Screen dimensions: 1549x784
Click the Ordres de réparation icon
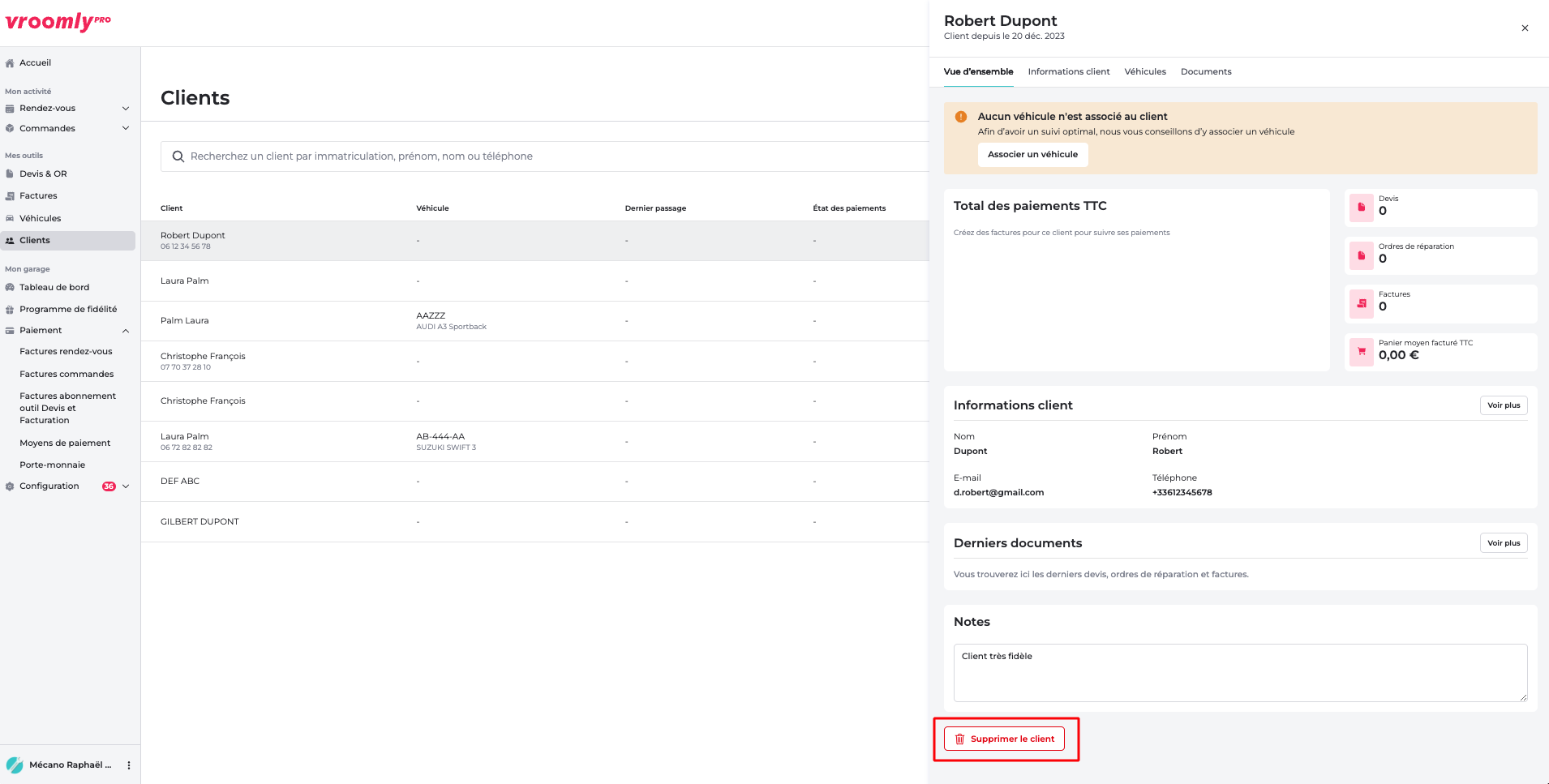pos(1361,255)
